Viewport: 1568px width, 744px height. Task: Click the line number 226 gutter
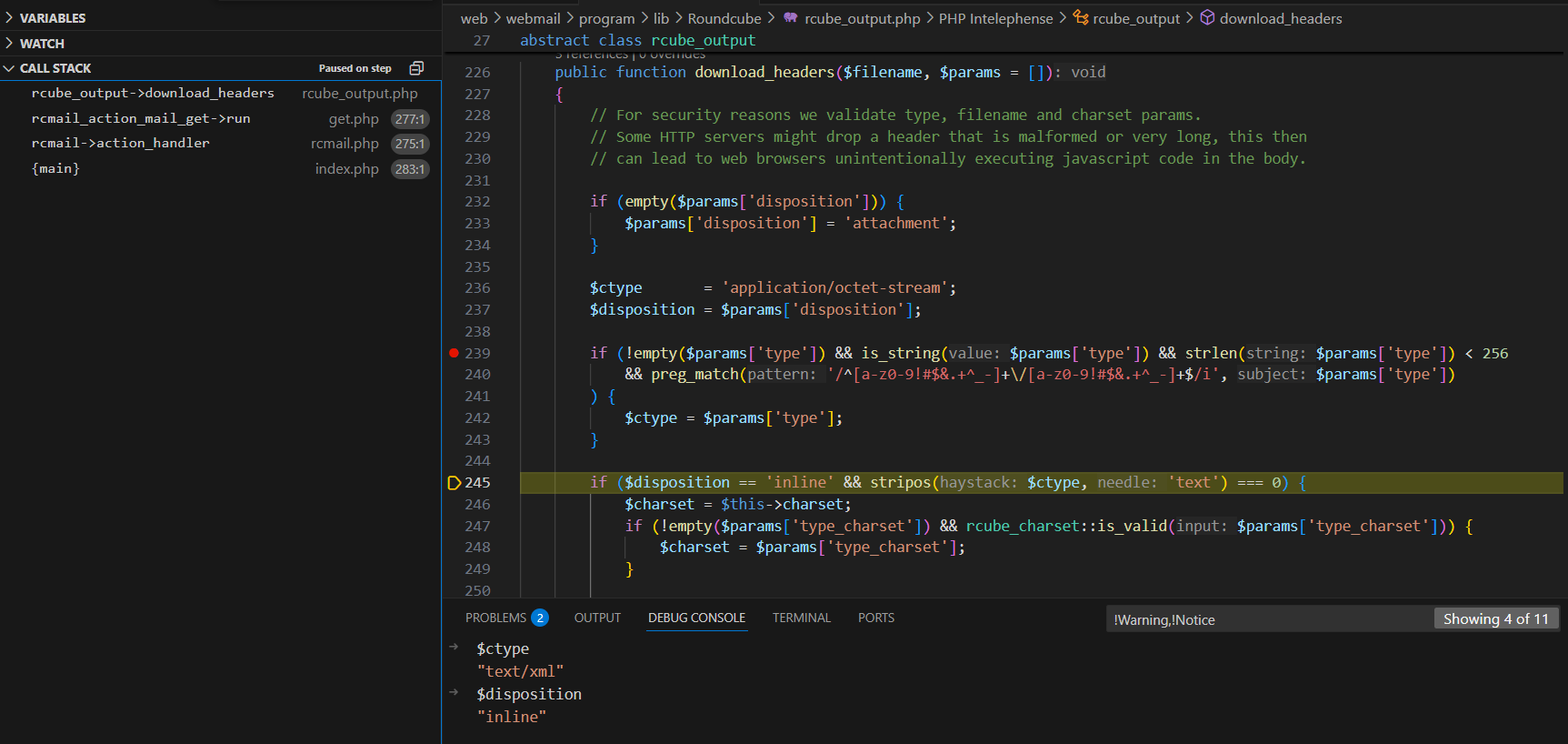pyautogui.click(x=477, y=72)
